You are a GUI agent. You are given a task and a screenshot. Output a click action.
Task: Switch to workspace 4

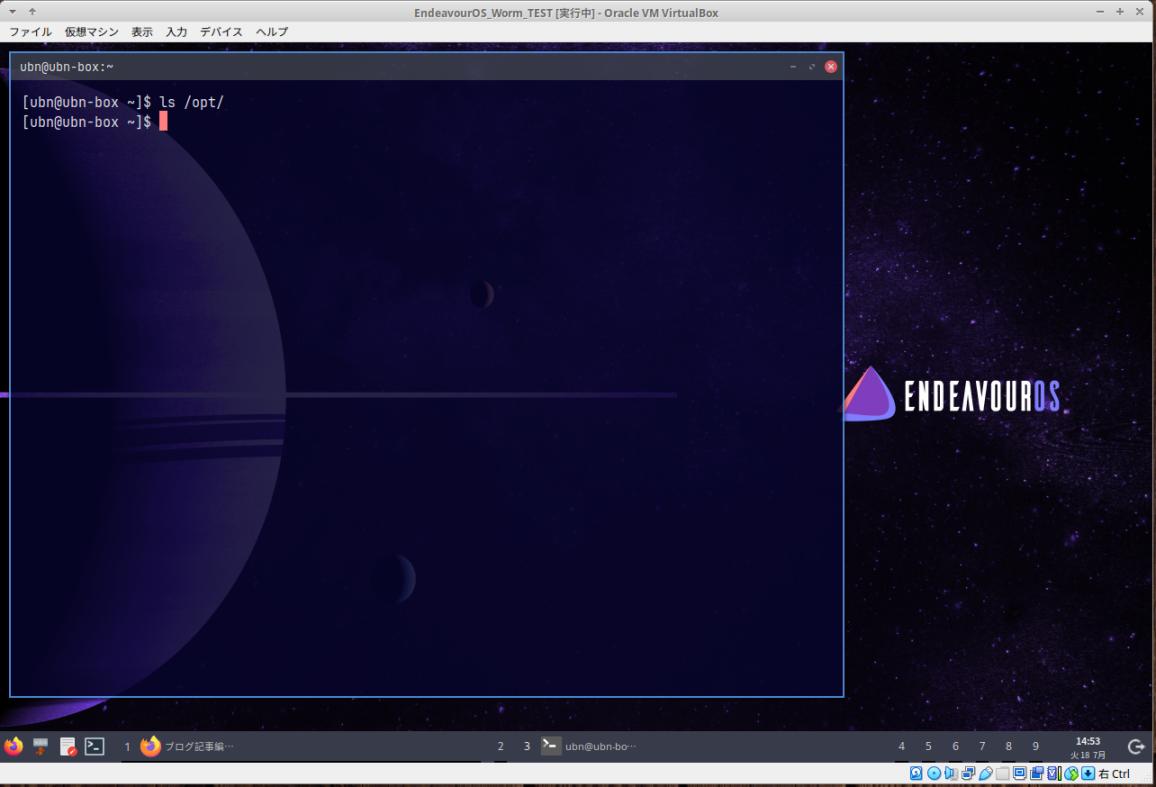[x=901, y=746]
